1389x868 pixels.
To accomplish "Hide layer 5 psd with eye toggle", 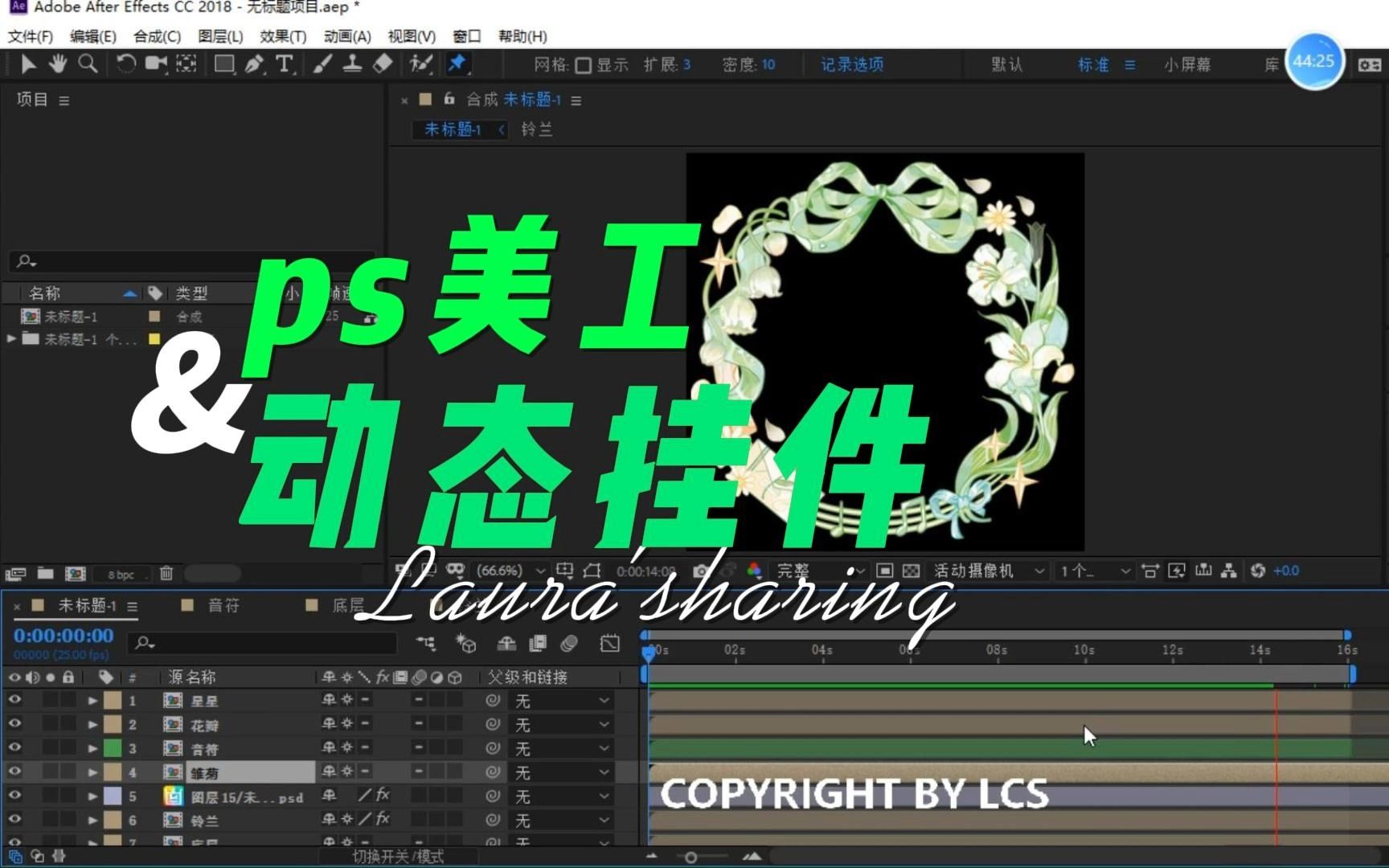I will pyautogui.click(x=14, y=796).
